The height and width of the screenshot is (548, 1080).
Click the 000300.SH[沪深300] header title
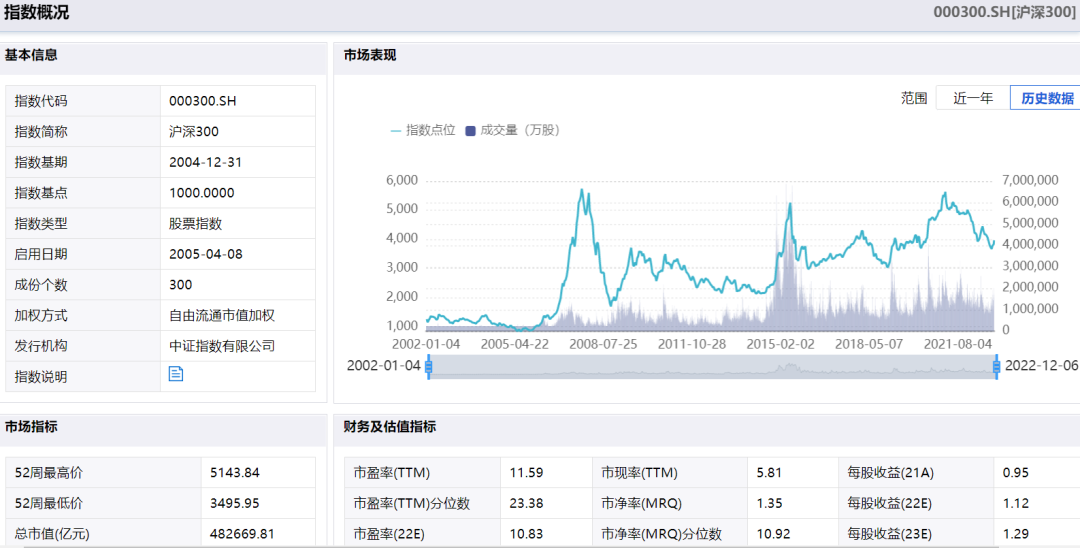[1003, 12]
